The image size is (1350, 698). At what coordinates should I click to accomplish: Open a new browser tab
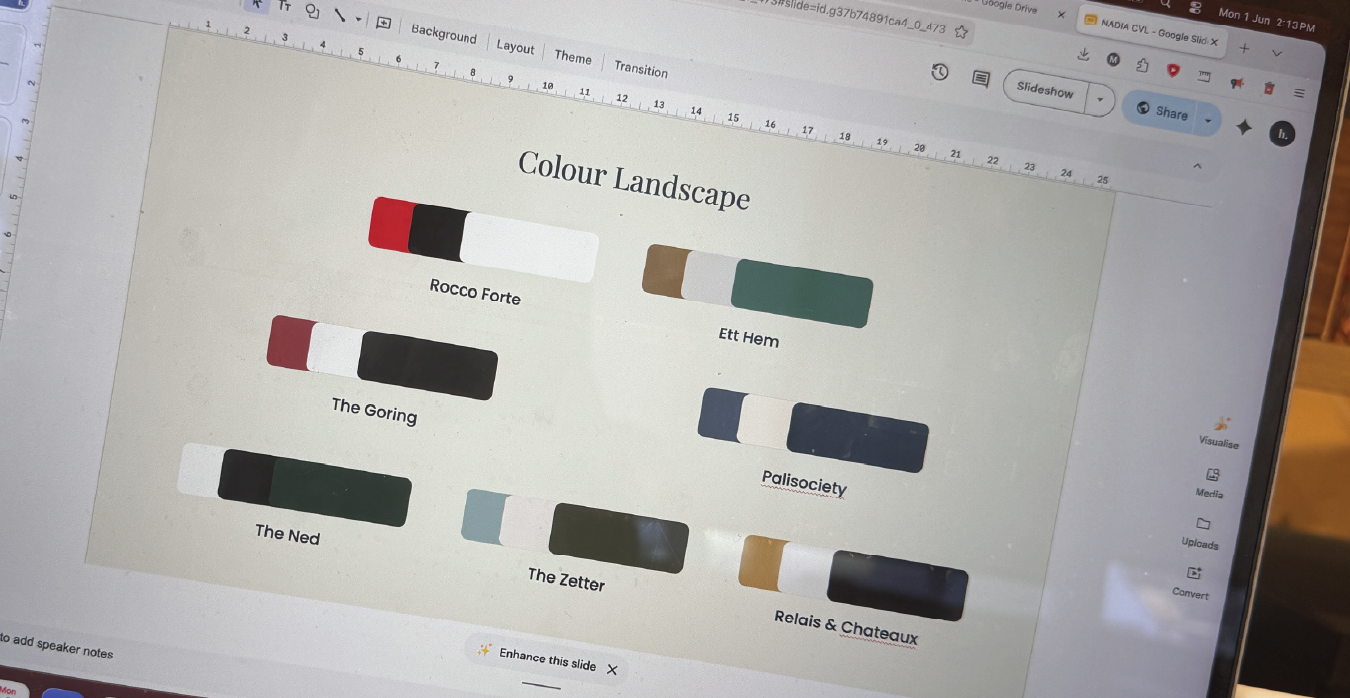click(1245, 46)
